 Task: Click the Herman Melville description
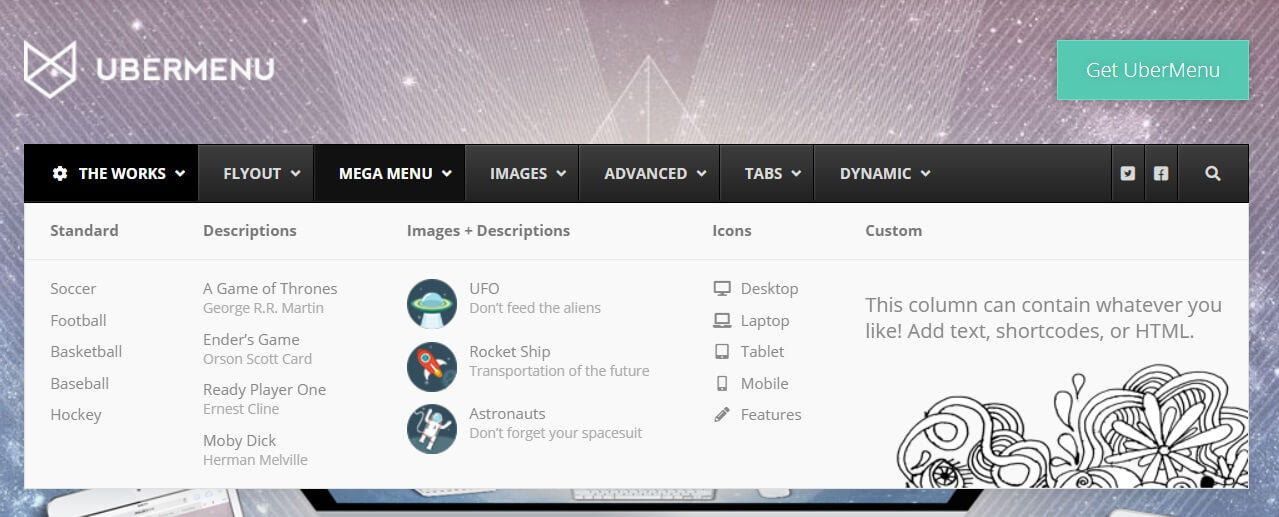(x=255, y=460)
